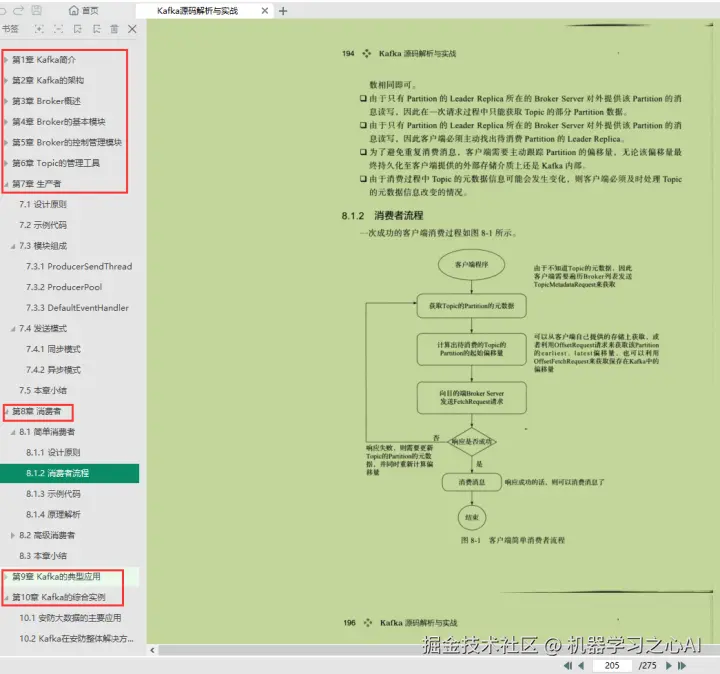This screenshot has height=674, width=720.
Task: Click the 书签 panel title
Action: click(x=10, y=29)
